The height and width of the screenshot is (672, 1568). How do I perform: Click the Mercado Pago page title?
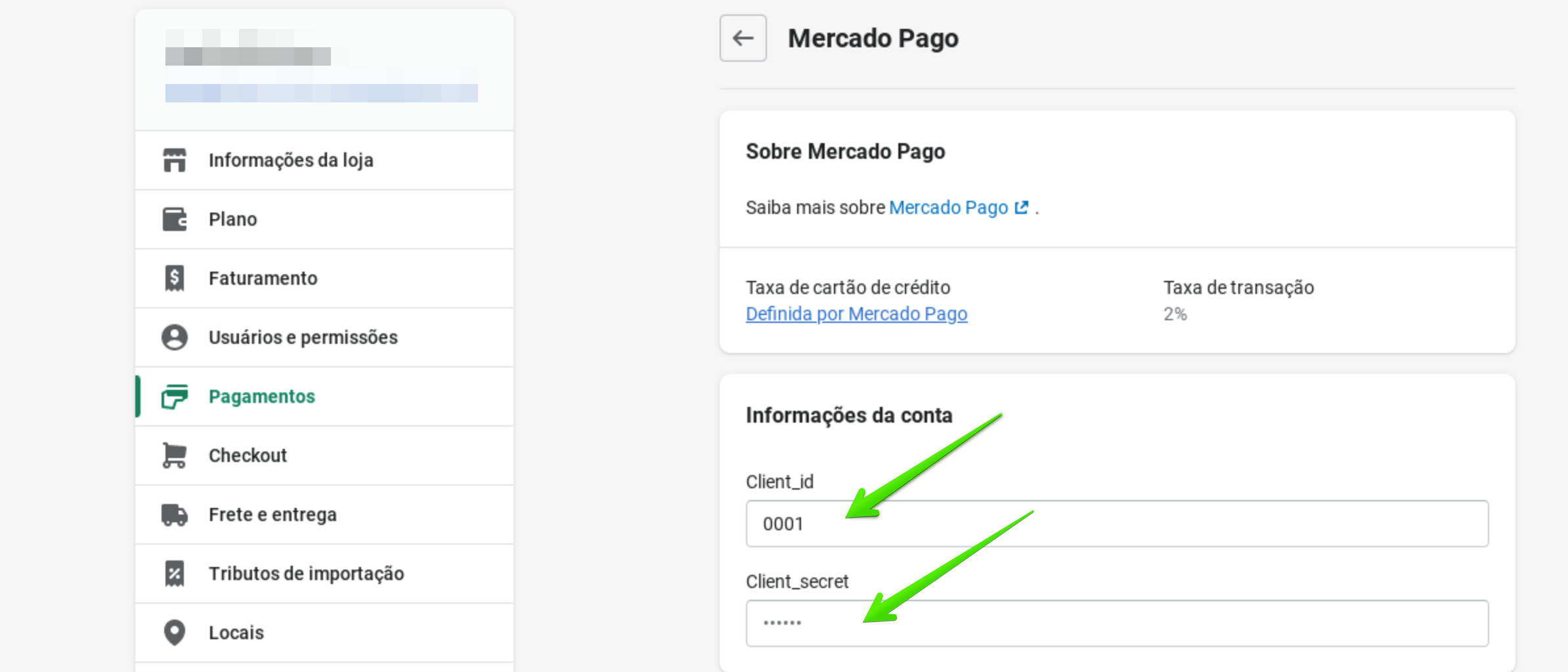(873, 38)
